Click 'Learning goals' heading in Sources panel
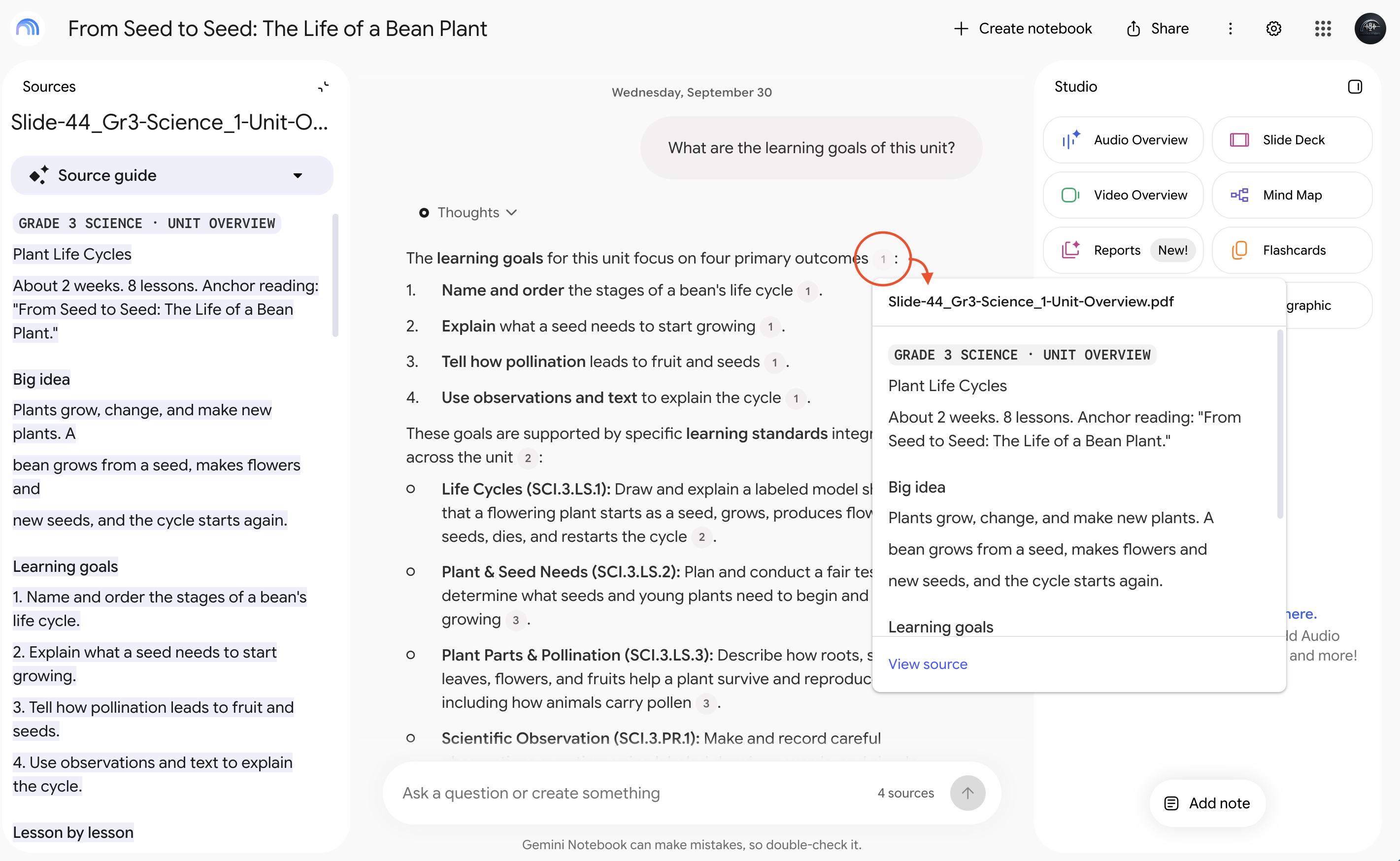 point(66,566)
